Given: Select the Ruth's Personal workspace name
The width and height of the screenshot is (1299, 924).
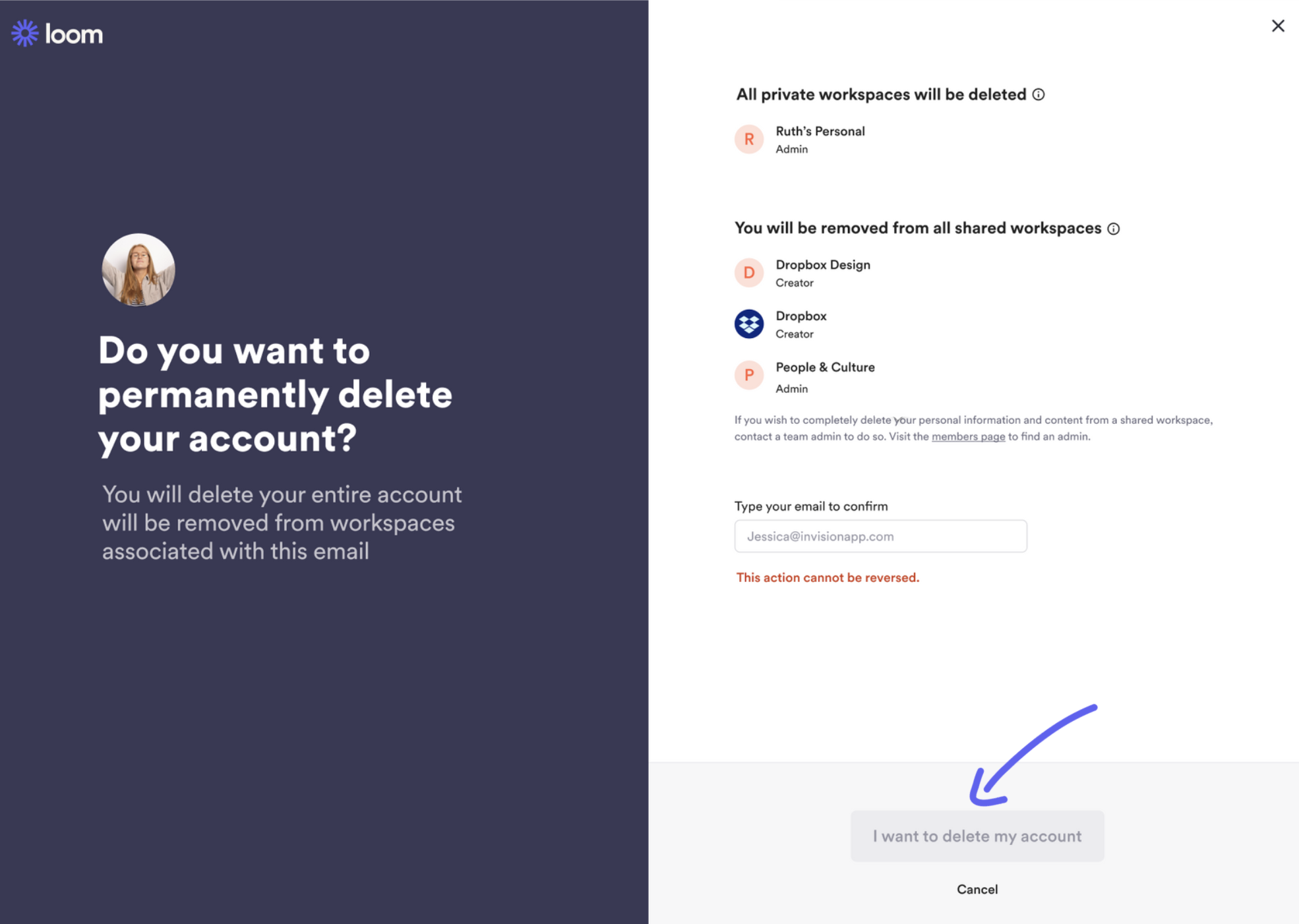Looking at the screenshot, I should coord(820,131).
